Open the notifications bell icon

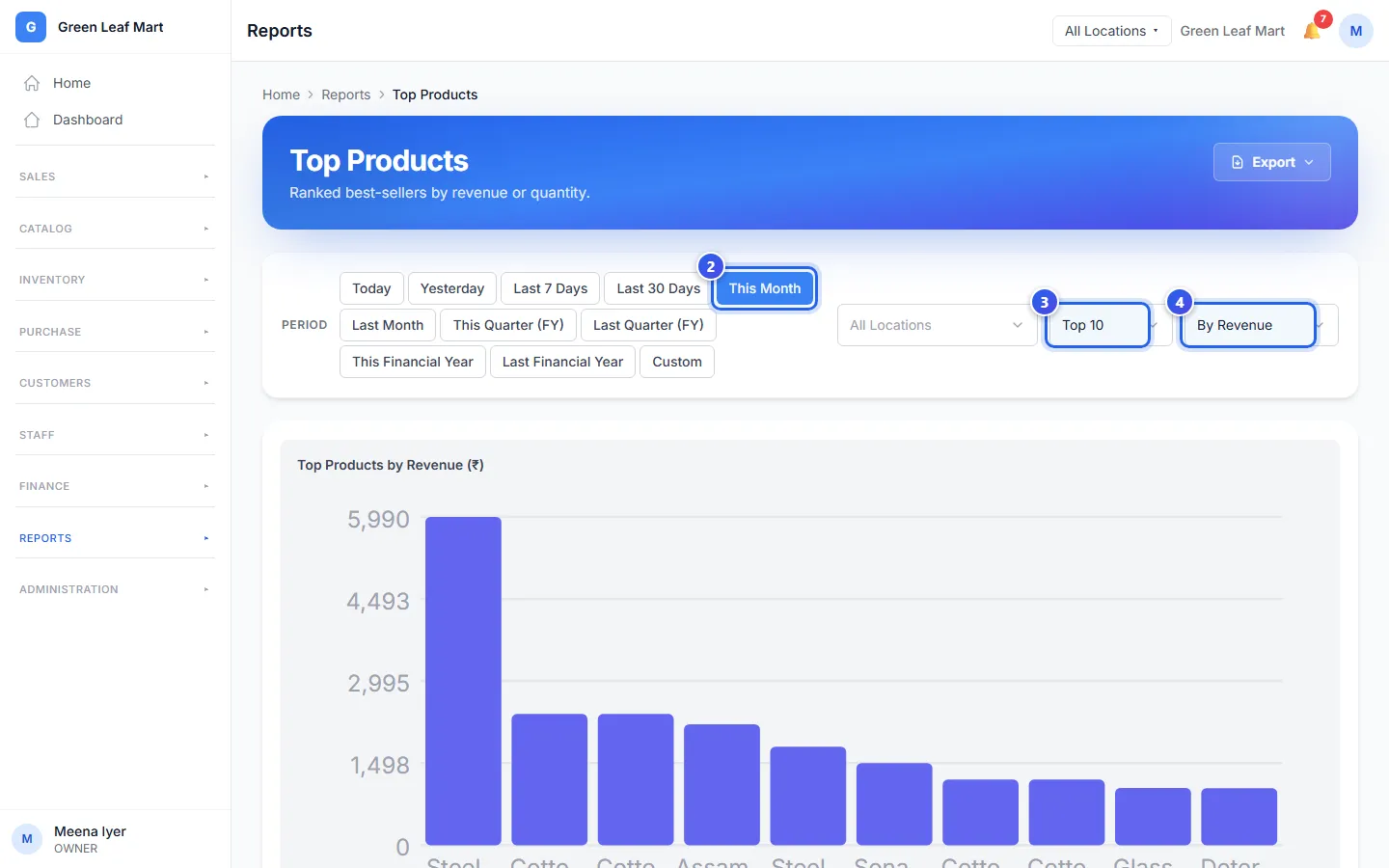pyautogui.click(x=1312, y=31)
